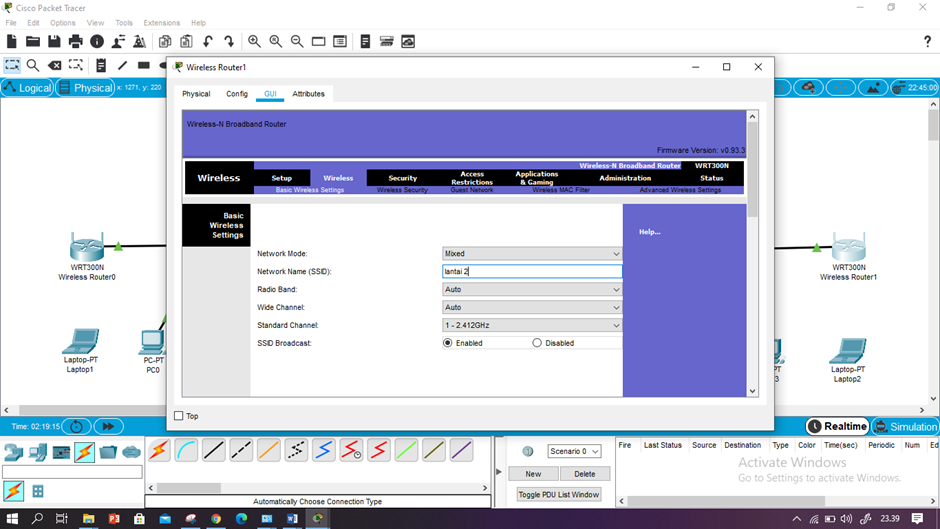Select Disabled for SSID Broadcast

click(x=537, y=343)
